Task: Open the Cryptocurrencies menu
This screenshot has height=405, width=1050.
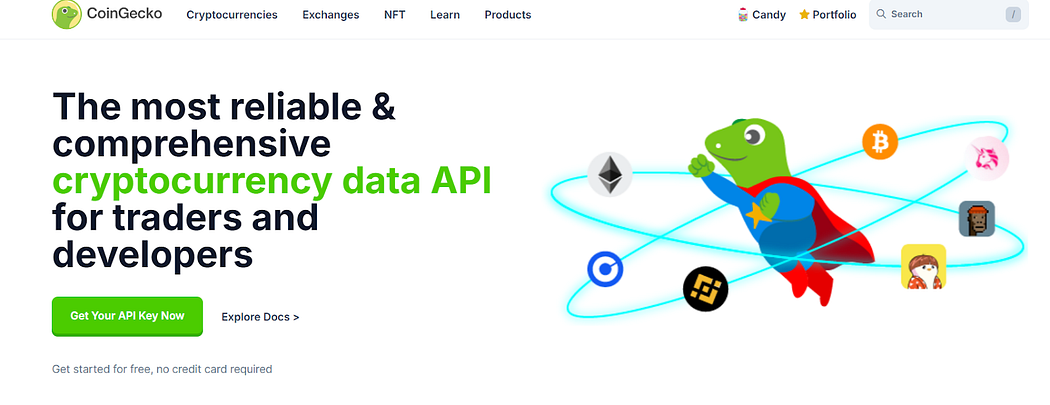Action: pyautogui.click(x=232, y=15)
